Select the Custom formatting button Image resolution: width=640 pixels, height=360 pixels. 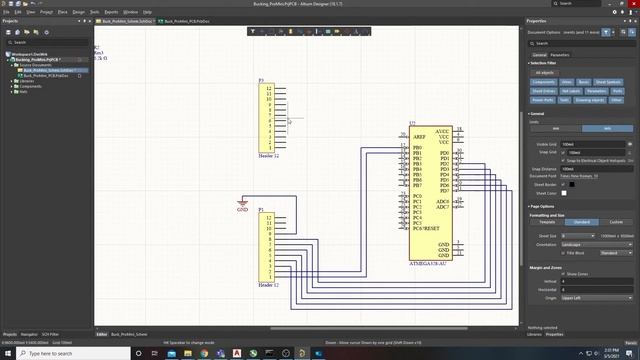(616, 222)
